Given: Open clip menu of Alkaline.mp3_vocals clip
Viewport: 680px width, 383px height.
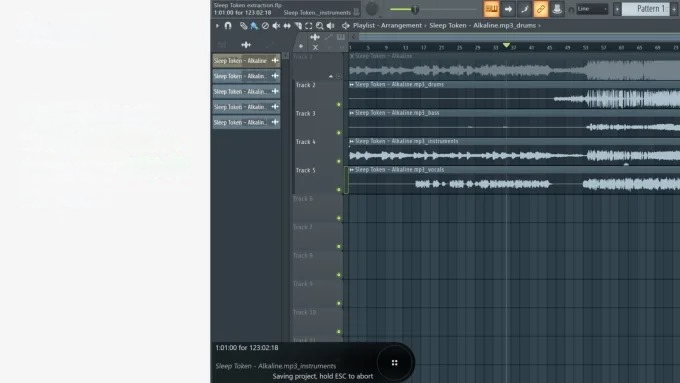Looking at the screenshot, I should click(352, 170).
